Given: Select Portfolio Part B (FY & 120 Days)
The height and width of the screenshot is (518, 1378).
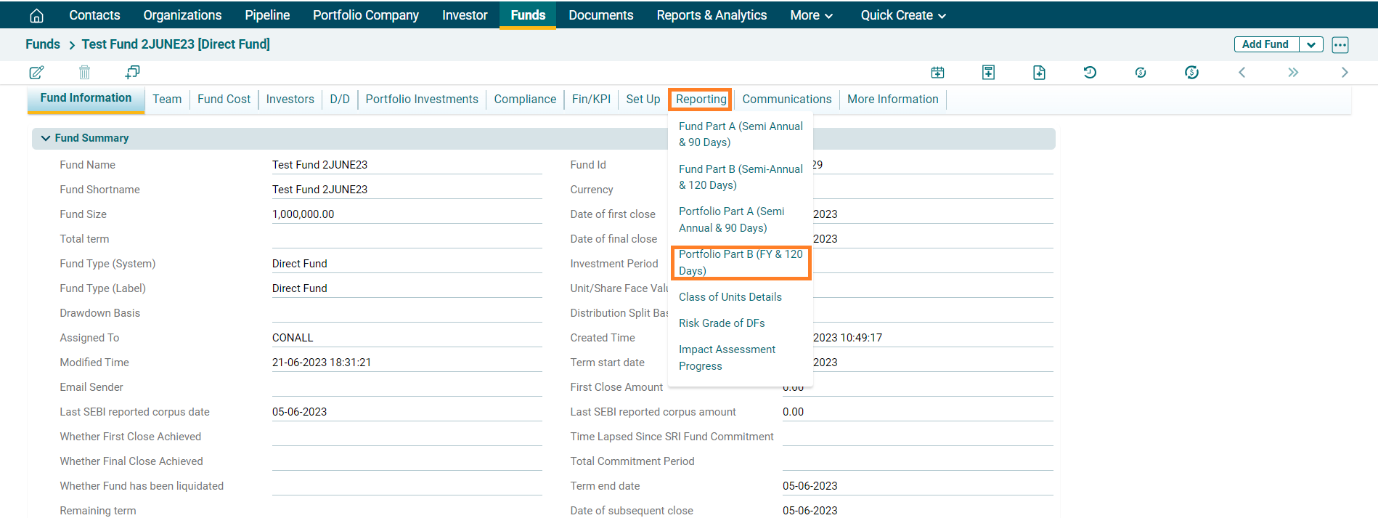Looking at the screenshot, I should tap(740, 263).
